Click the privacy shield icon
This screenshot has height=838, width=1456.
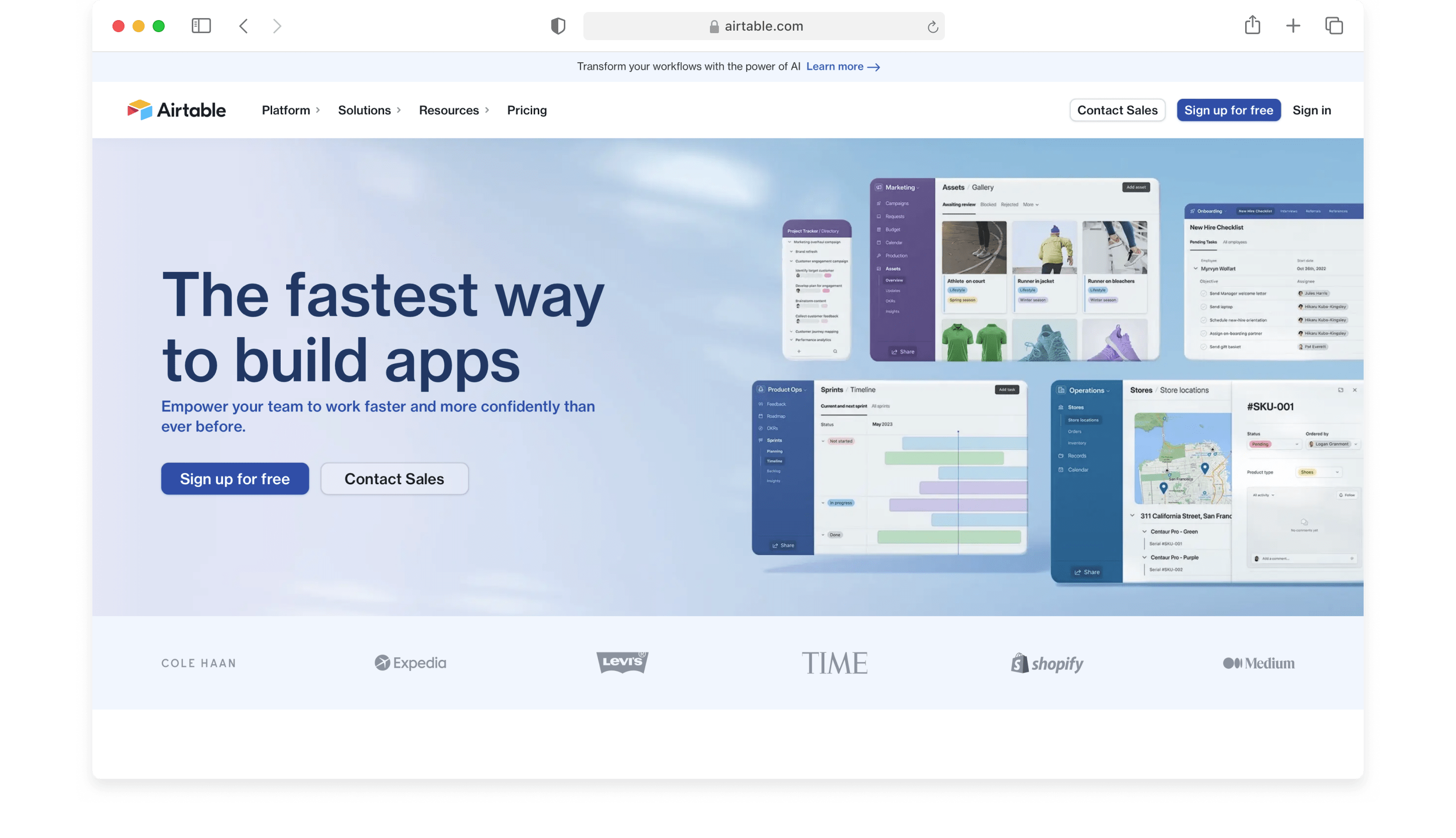click(558, 26)
